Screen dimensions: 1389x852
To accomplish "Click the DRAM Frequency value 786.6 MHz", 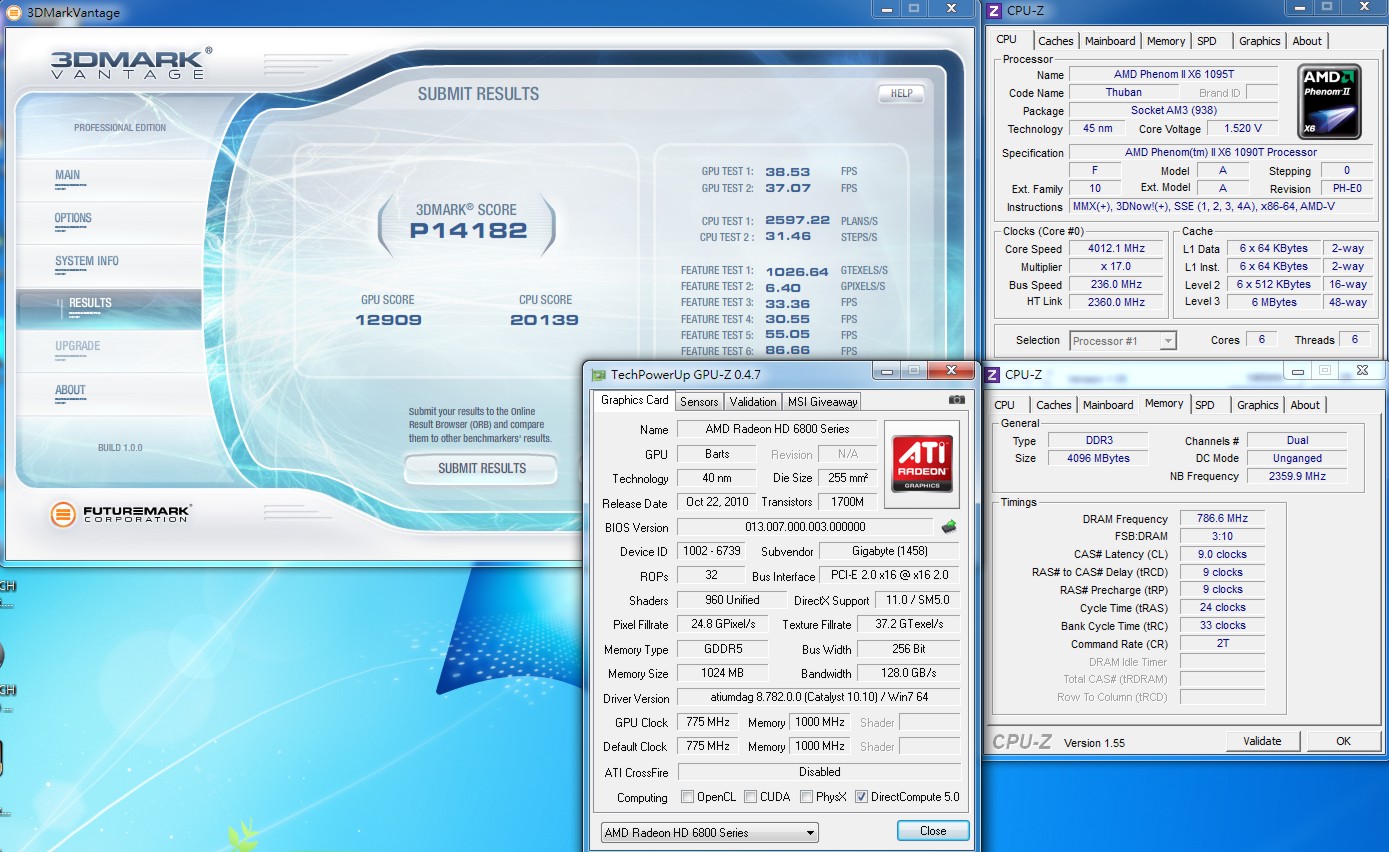I will click(1222, 518).
